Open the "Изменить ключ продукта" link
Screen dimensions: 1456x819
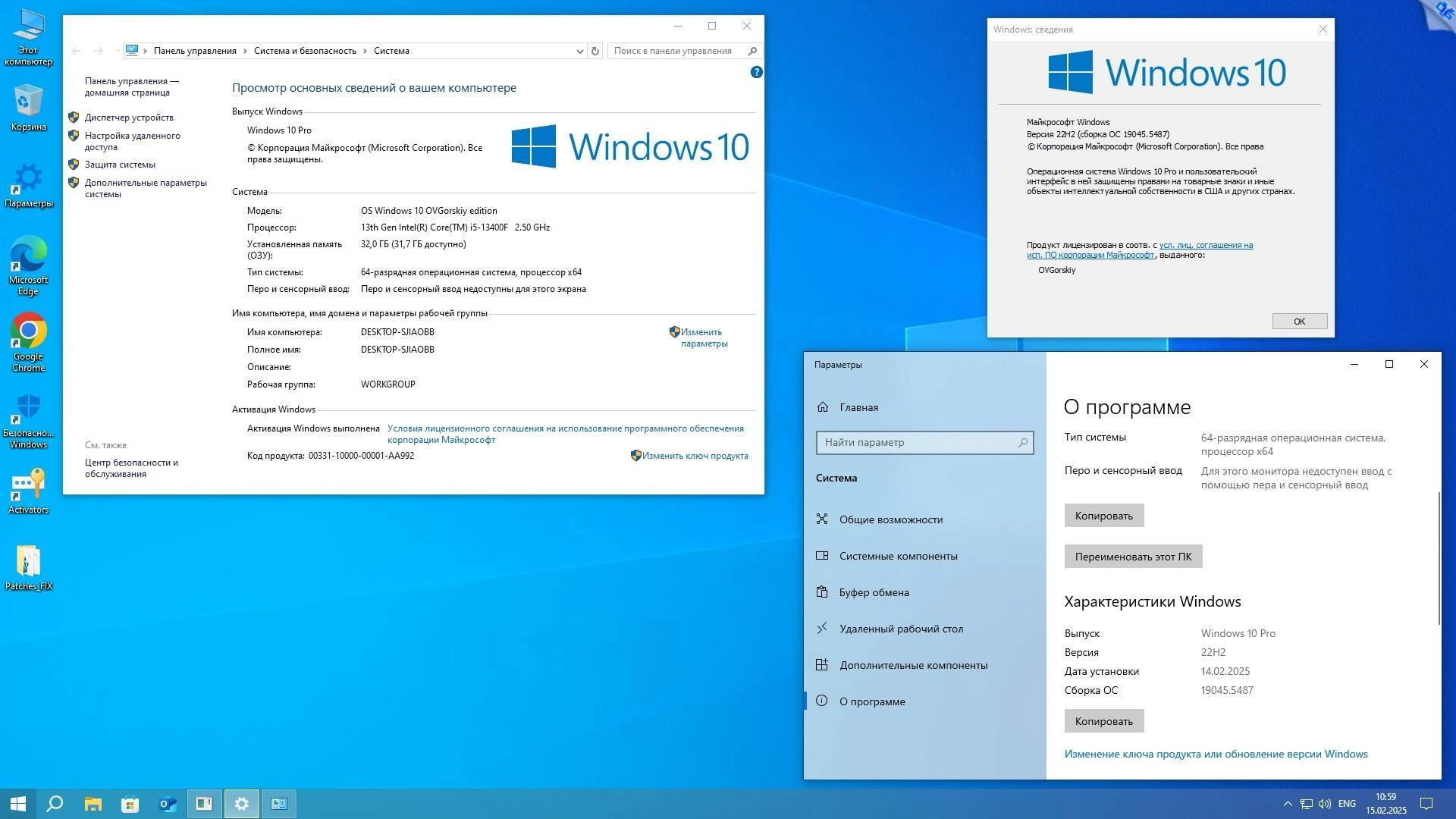tap(694, 455)
